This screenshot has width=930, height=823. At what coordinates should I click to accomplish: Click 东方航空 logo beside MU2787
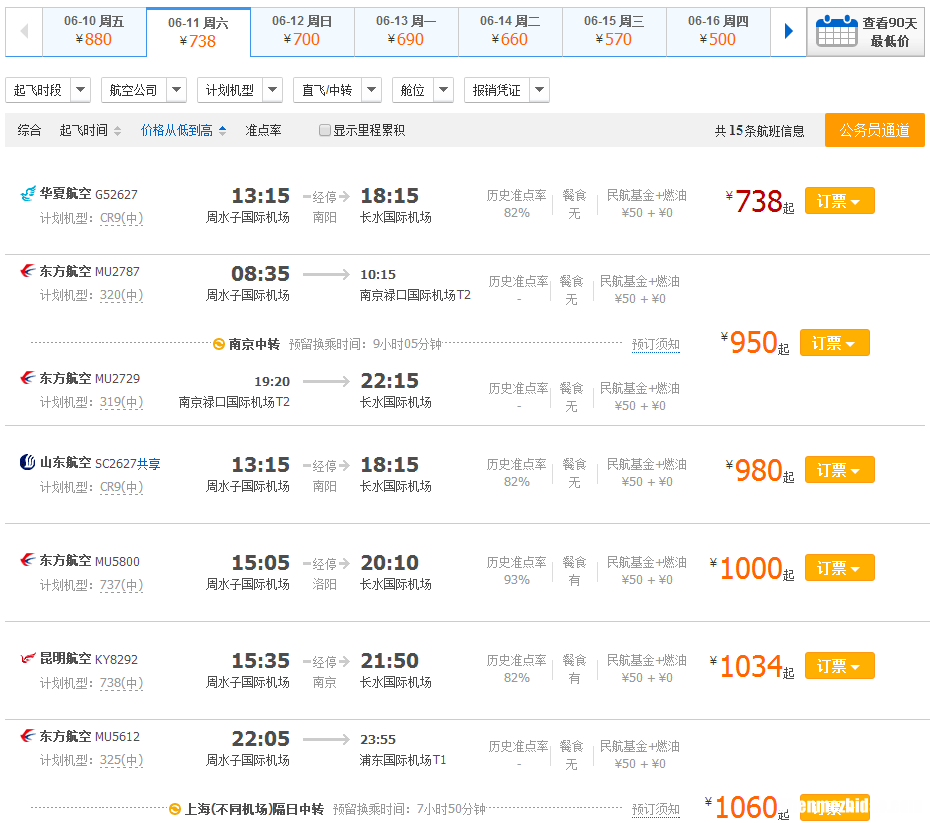(x=27, y=271)
